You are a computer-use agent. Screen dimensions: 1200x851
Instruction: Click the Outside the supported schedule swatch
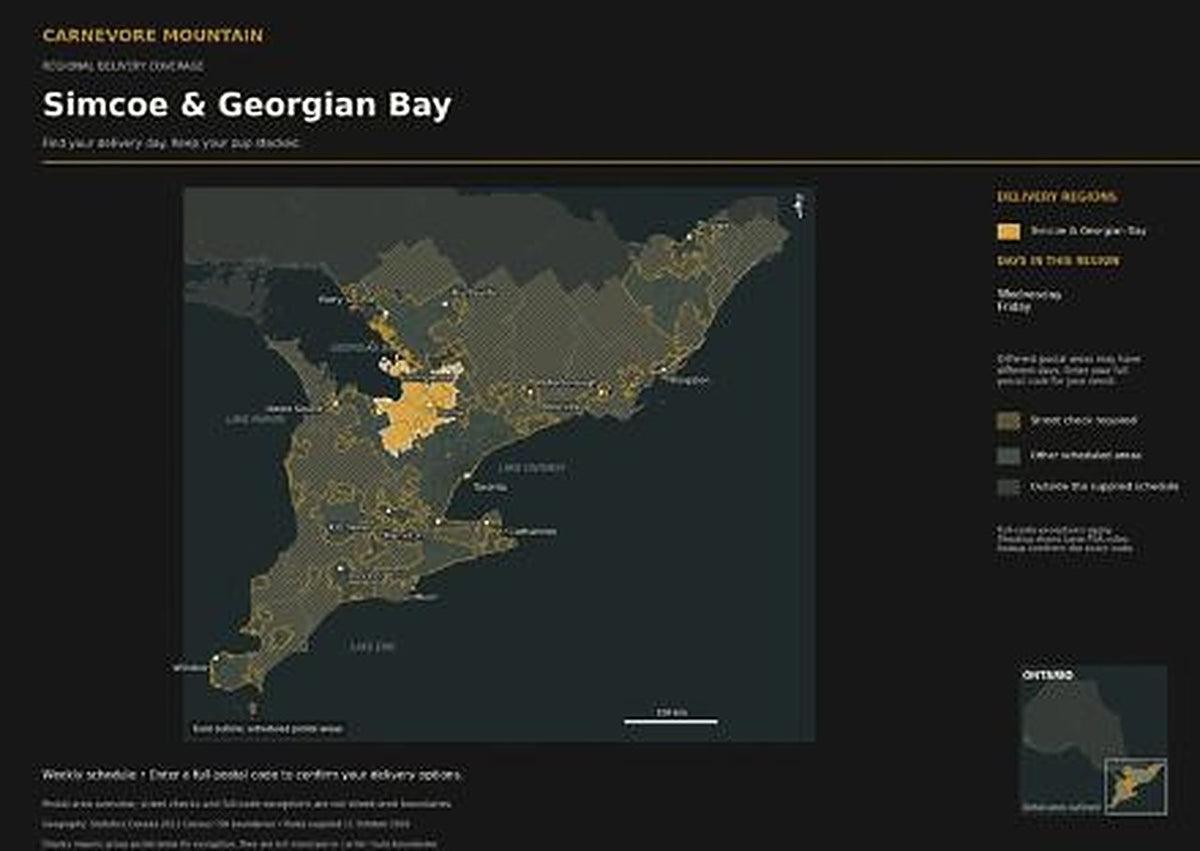click(x=1008, y=487)
